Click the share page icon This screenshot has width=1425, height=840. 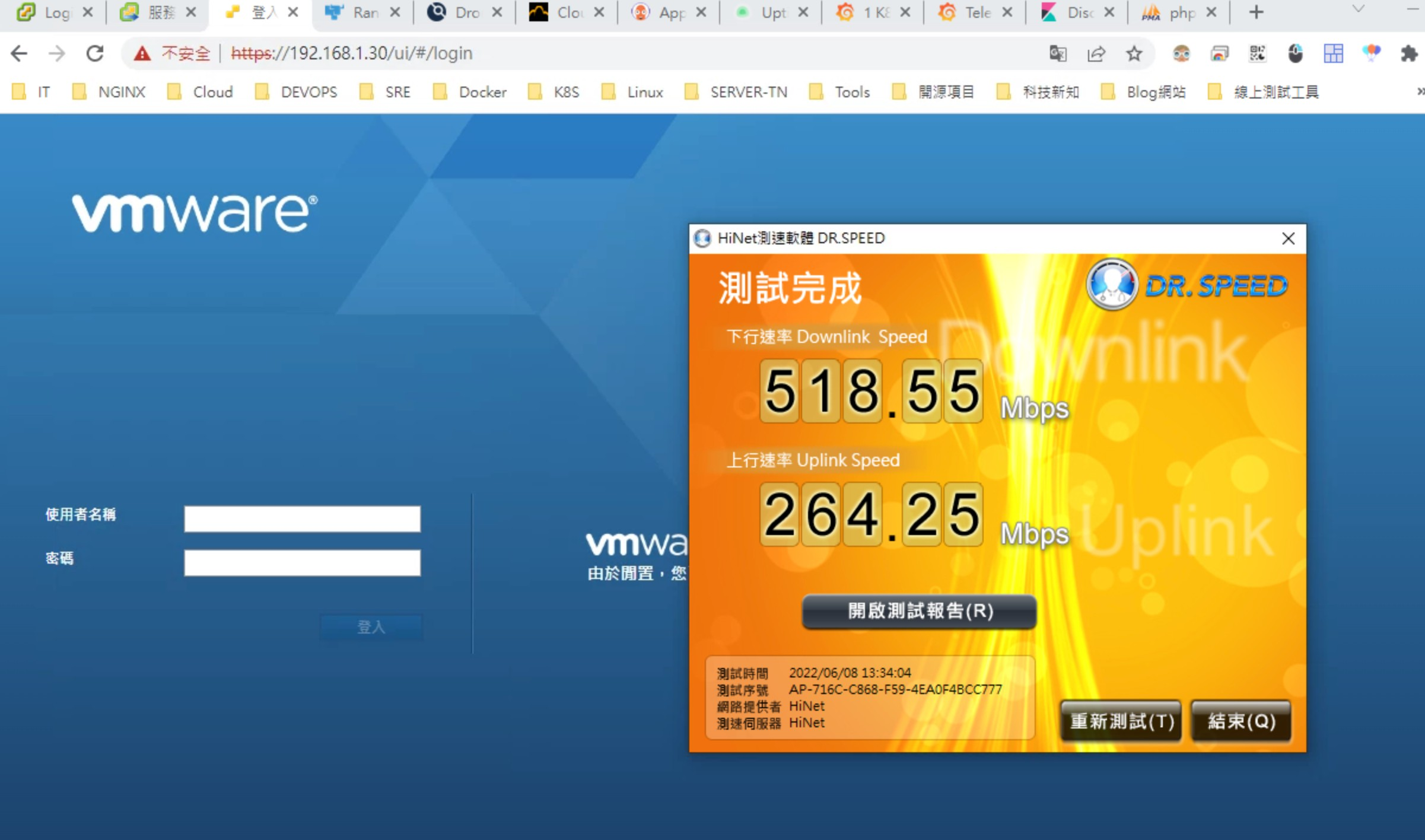(1096, 53)
